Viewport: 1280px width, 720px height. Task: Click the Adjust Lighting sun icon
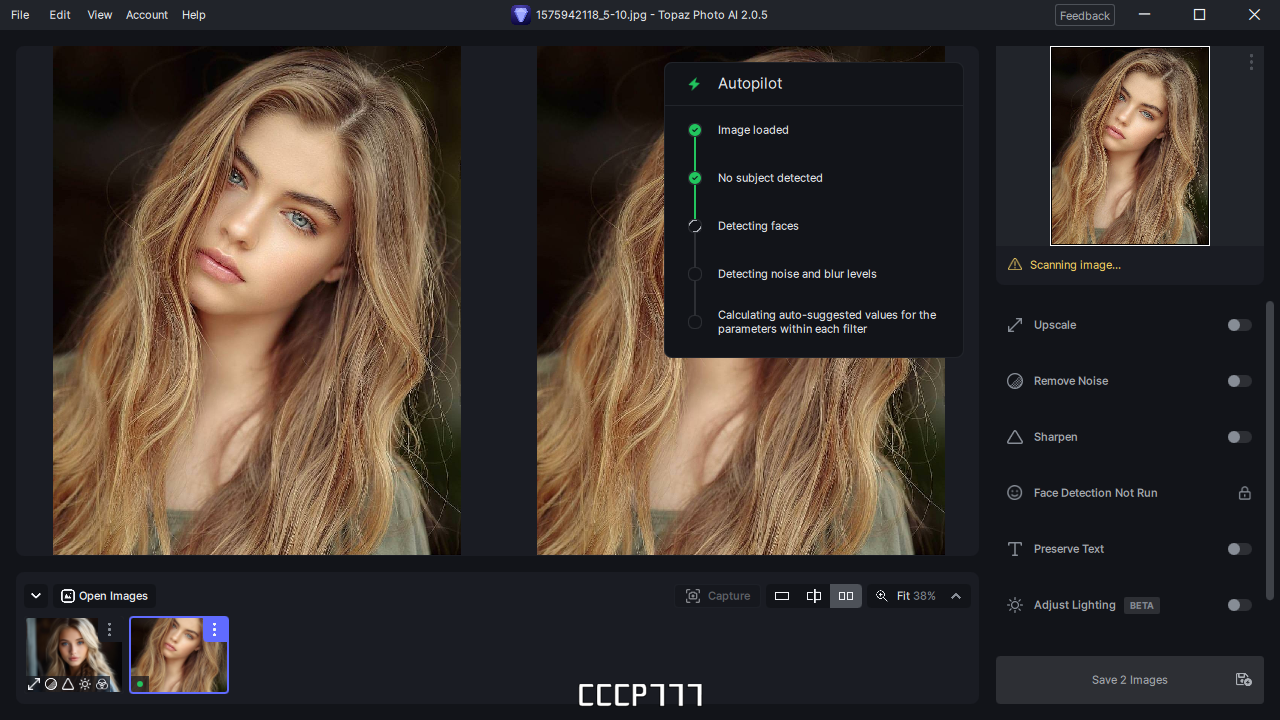(x=1015, y=605)
